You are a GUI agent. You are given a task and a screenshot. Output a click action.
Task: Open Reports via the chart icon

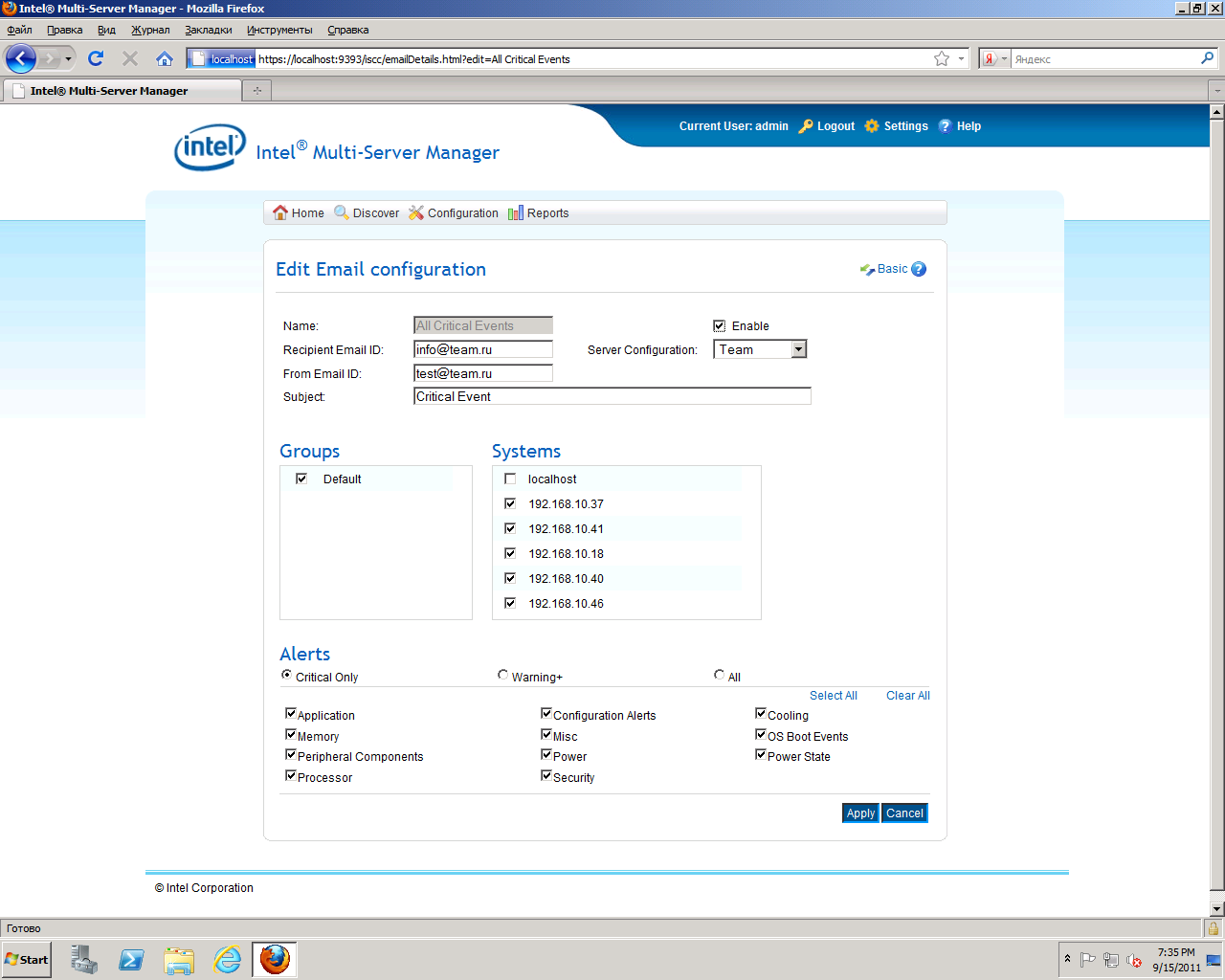tap(516, 212)
